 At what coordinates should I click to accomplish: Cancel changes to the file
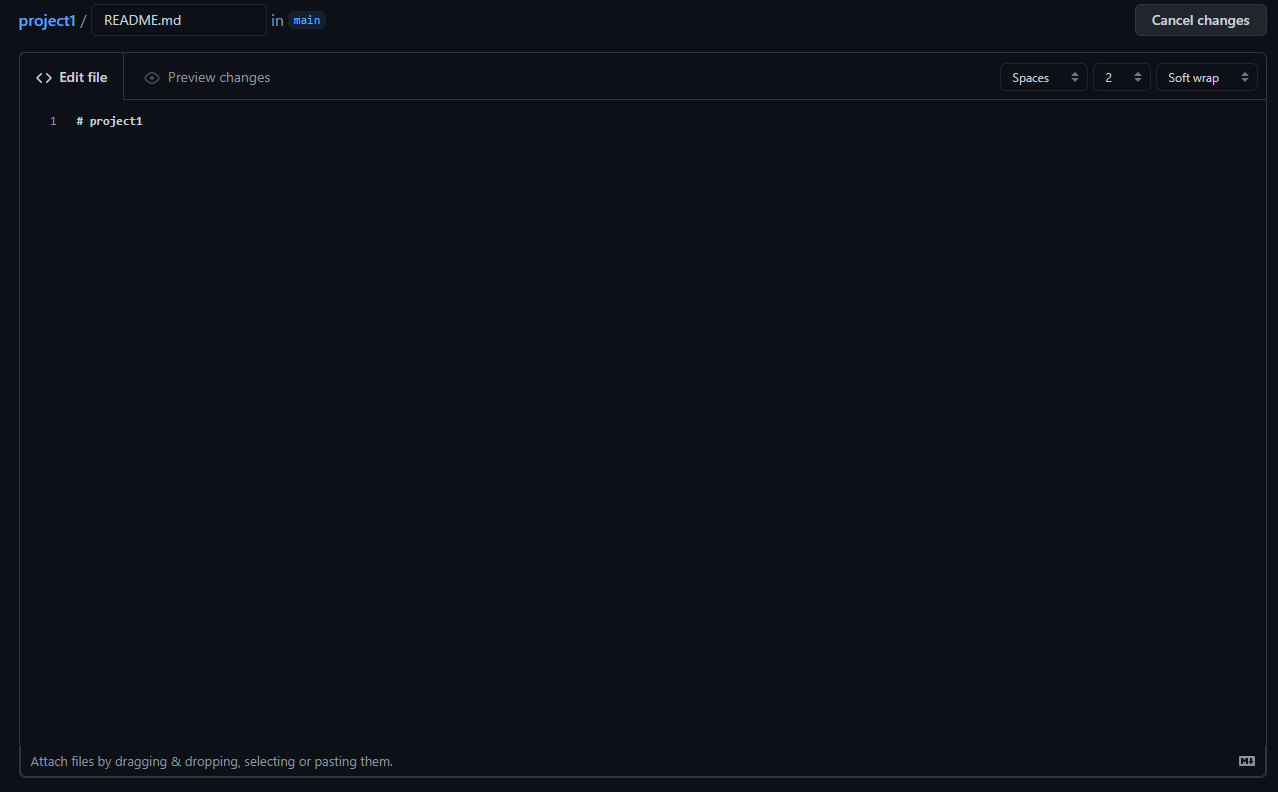1200,20
